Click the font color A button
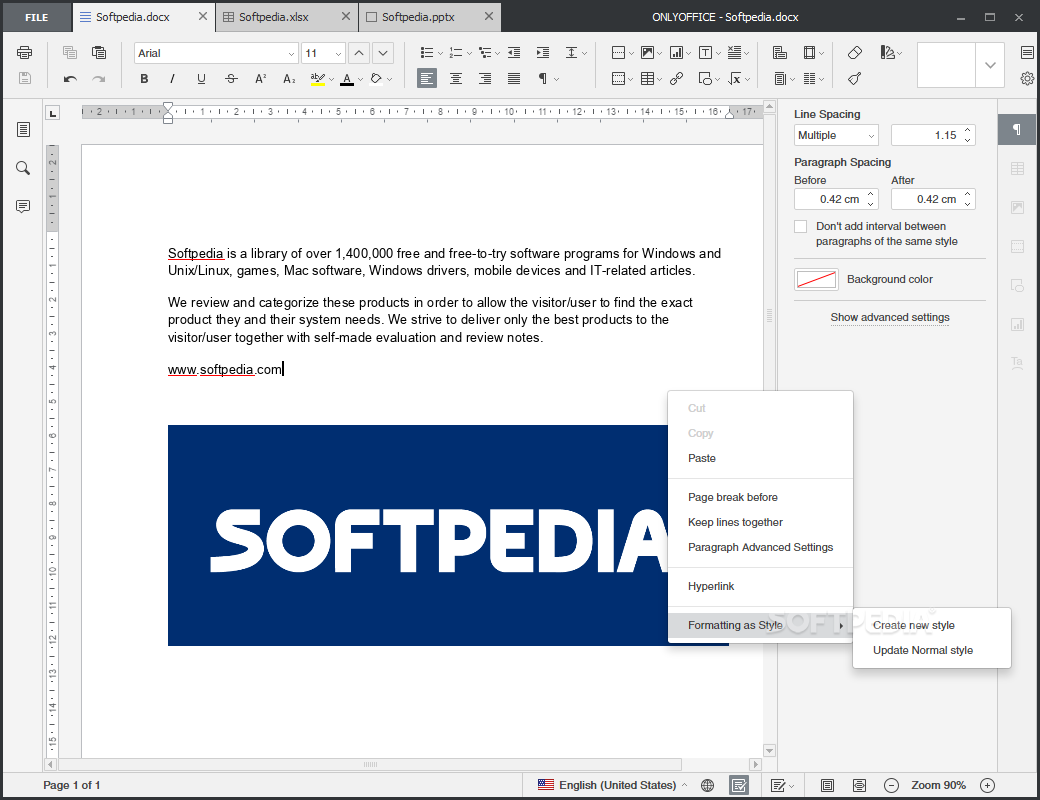The width and height of the screenshot is (1040, 800). pyautogui.click(x=347, y=79)
